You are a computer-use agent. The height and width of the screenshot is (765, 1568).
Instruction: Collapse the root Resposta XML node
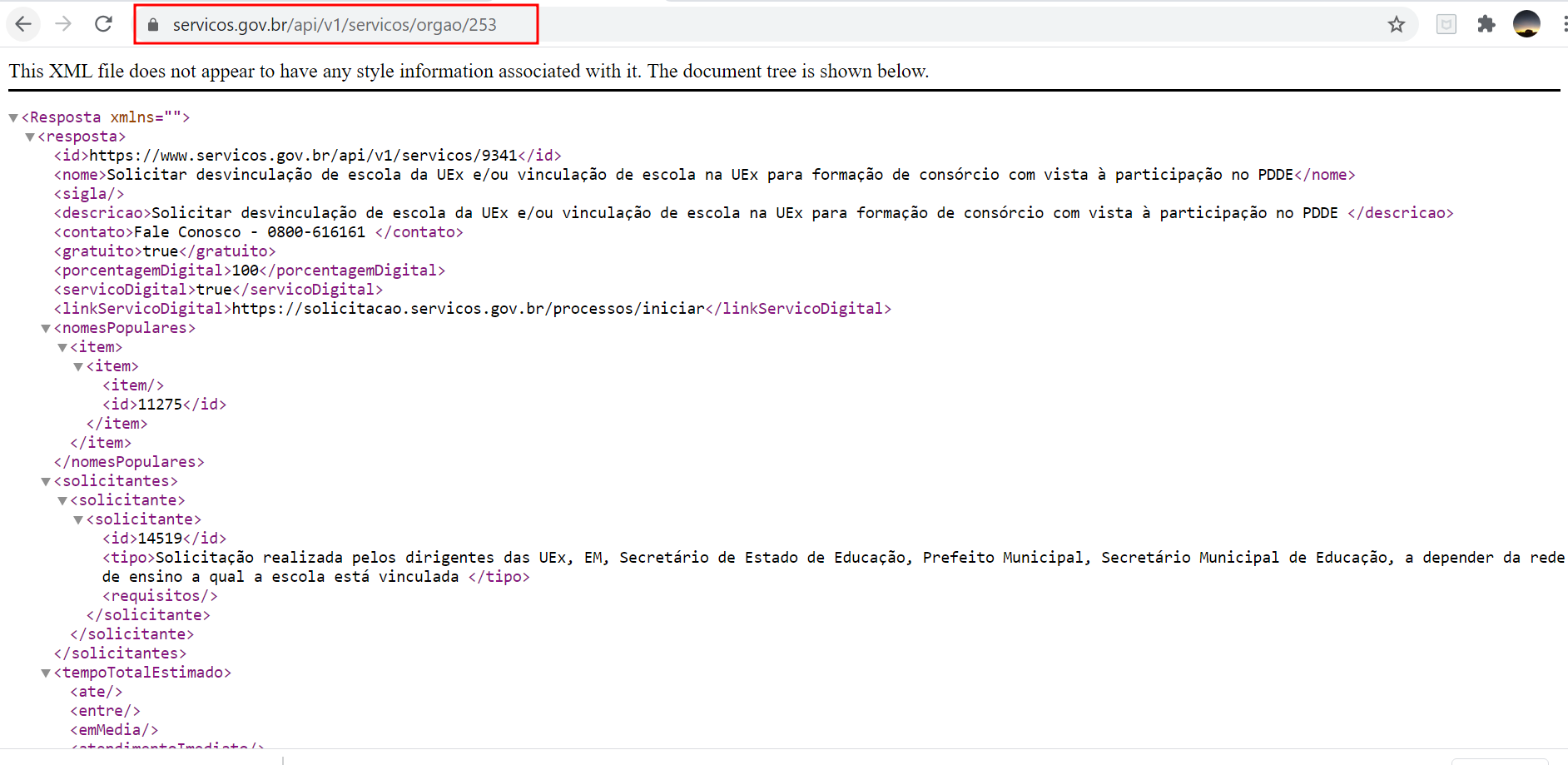tap(13, 118)
